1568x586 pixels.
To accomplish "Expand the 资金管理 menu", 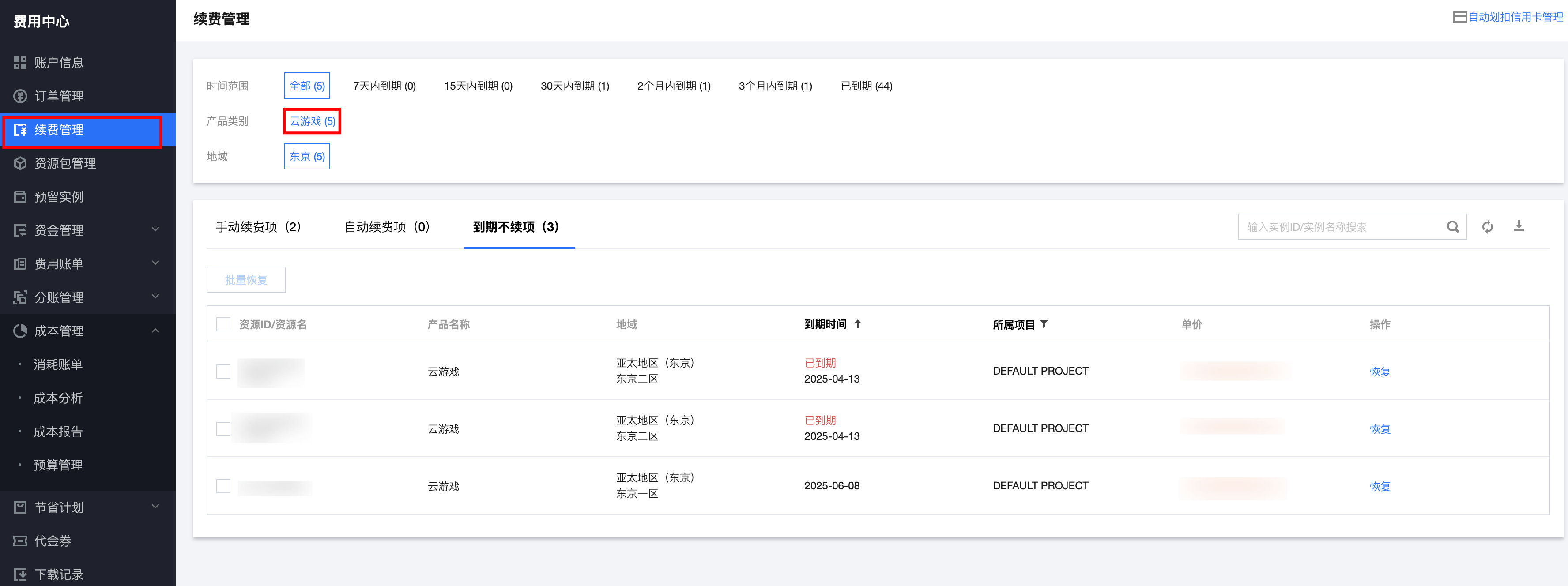I will tap(155, 230).
